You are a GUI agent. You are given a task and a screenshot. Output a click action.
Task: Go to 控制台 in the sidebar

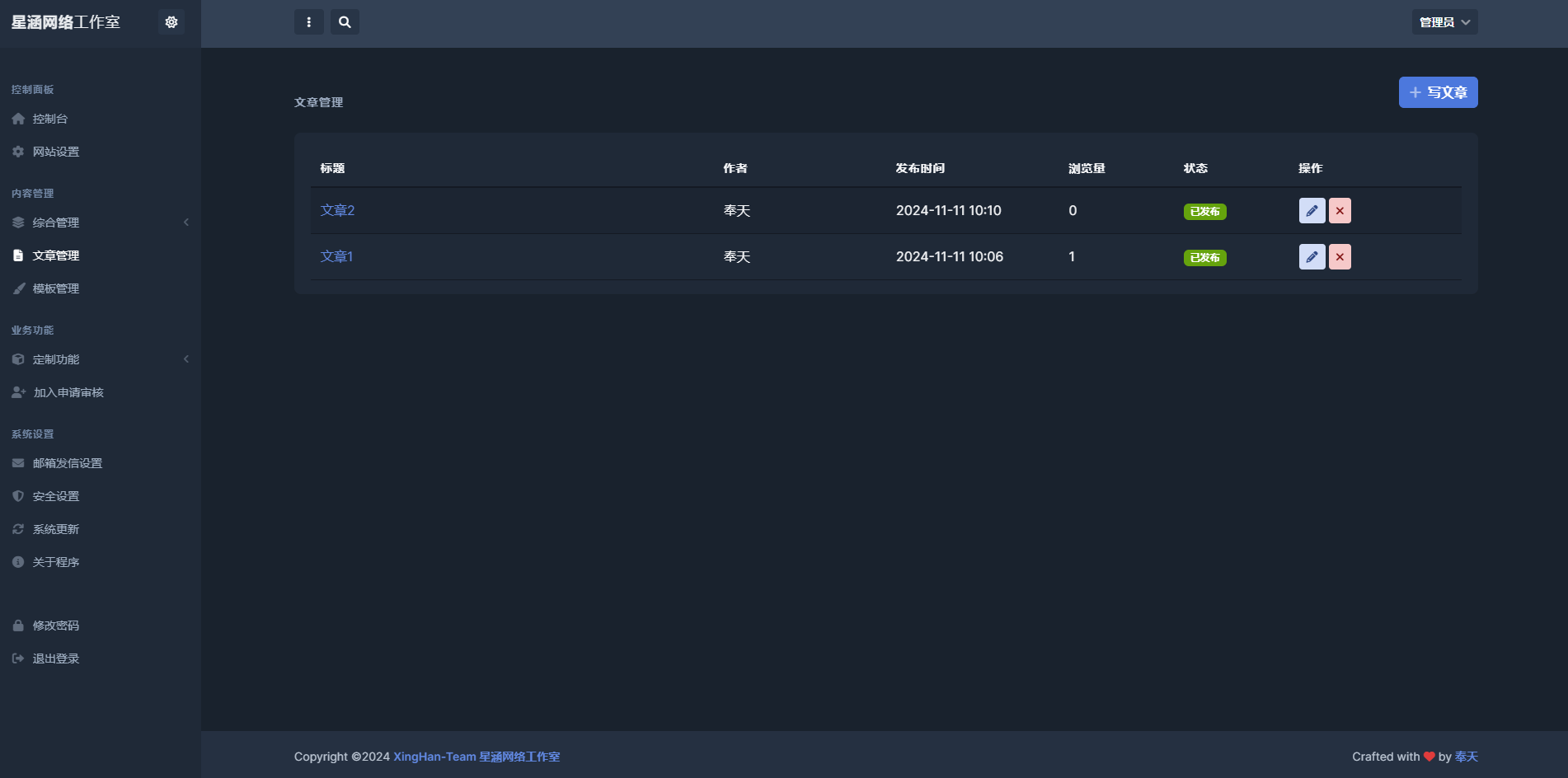click(x=50, y=119)
